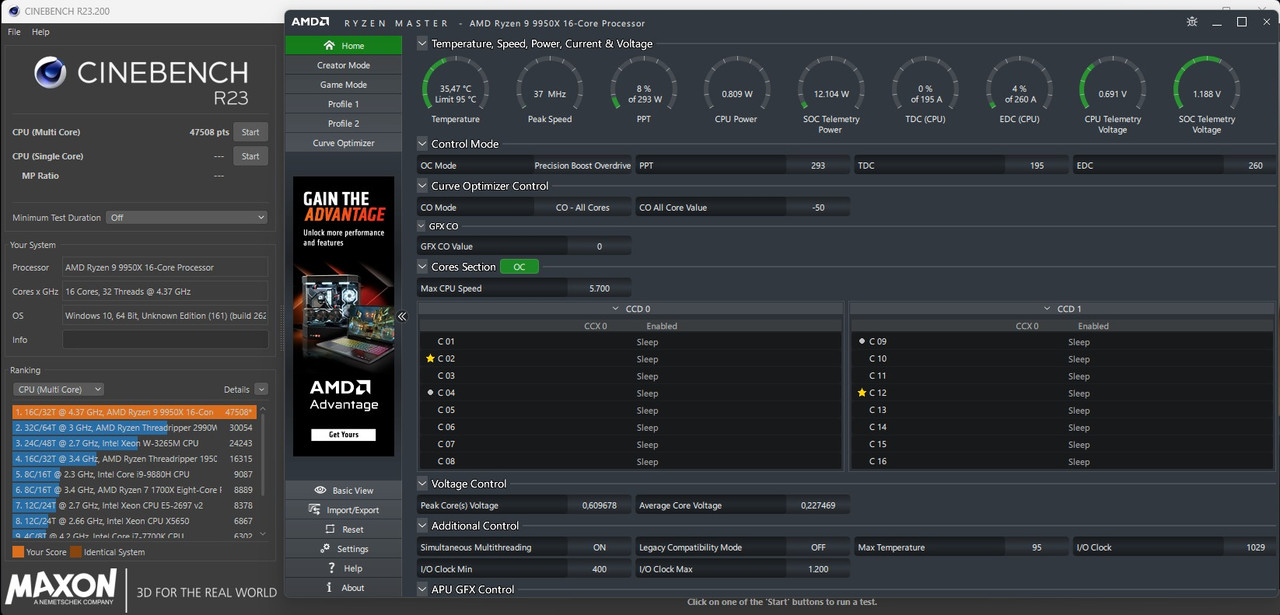
Task: Click the Help question mark icon
Action: (x=331, y=568)
